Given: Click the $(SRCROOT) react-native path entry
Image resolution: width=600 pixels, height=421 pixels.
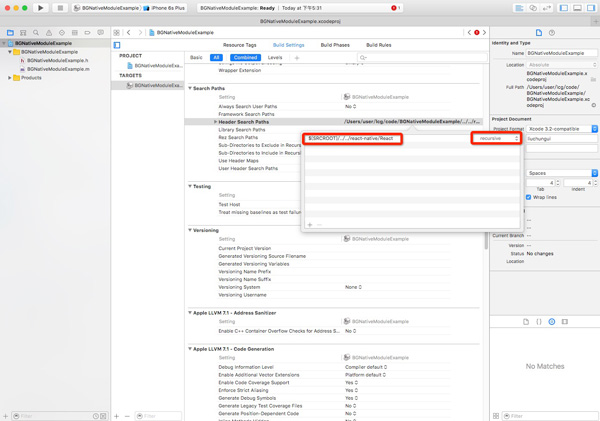Looking at the screenshot, I should [x=352, y=139].
